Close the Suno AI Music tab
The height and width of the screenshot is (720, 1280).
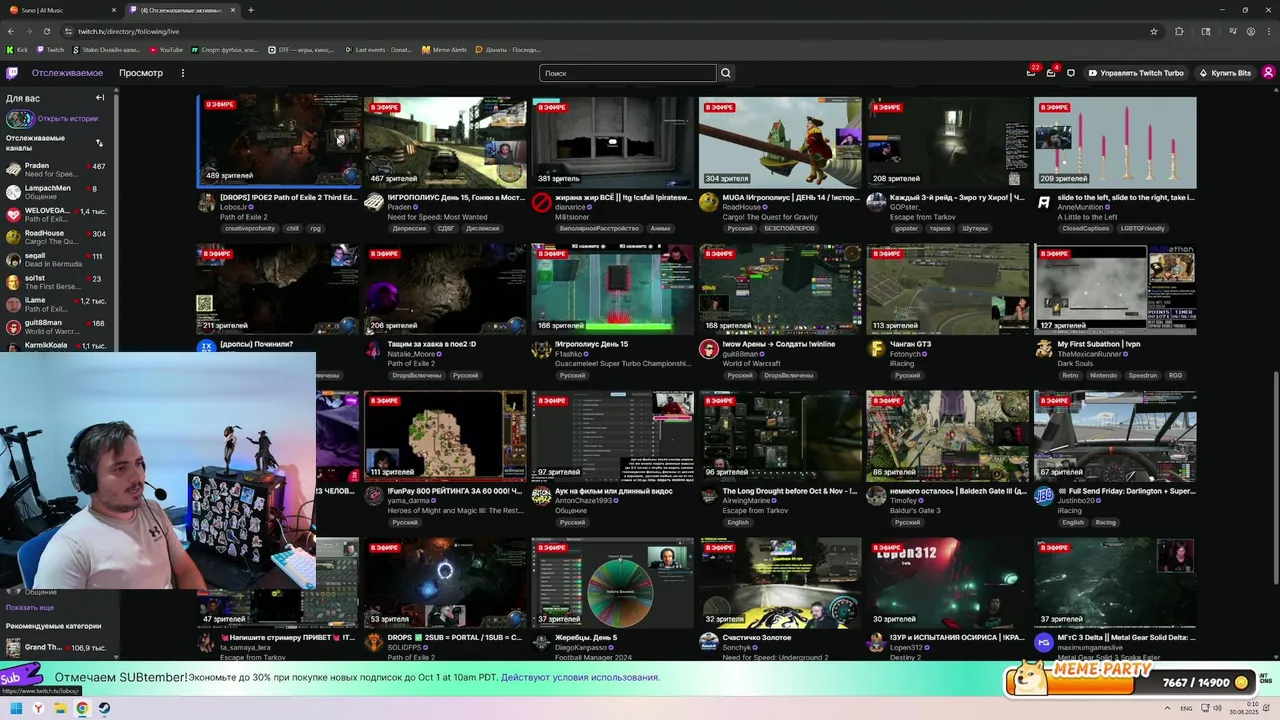click(113, 10)
